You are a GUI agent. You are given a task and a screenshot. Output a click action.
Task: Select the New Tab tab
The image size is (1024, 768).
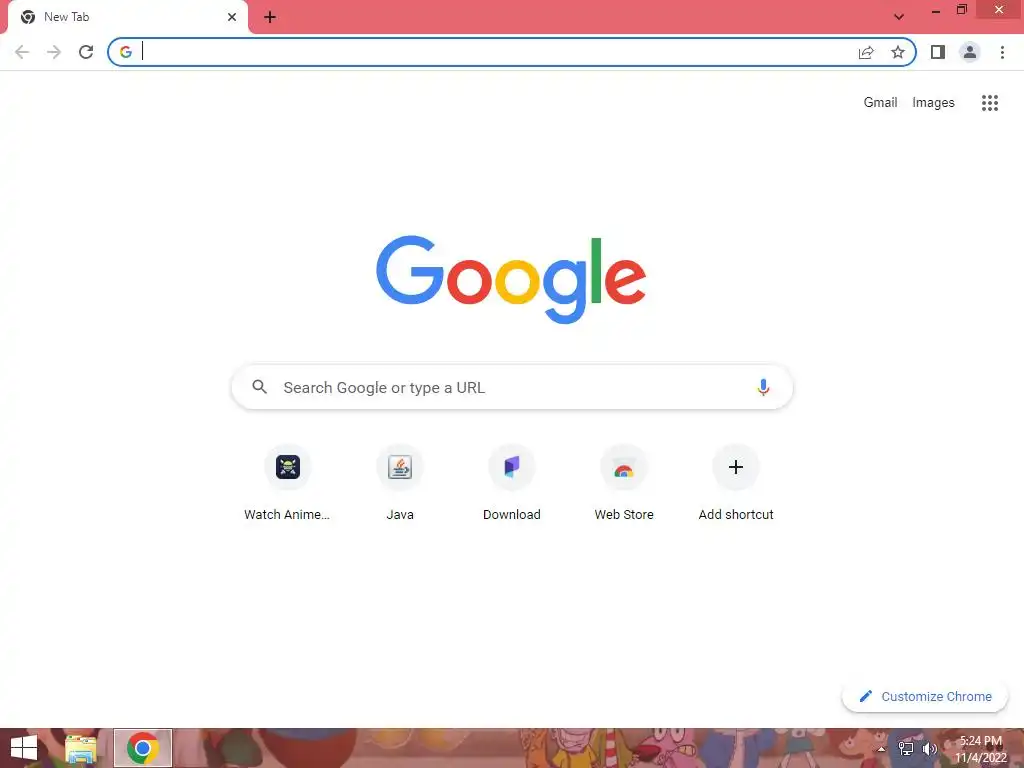(x=127, y=18)
